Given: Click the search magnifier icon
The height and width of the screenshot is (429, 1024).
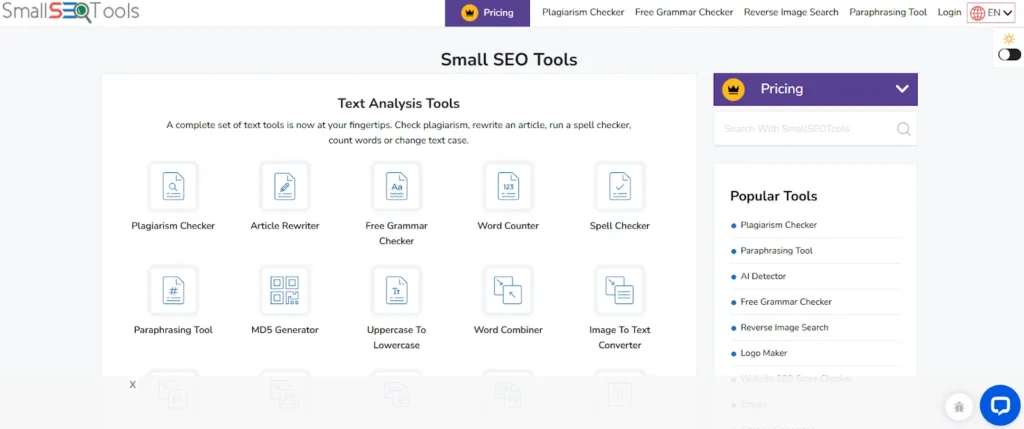Looking at the screenshot, I should click(x=903, y=129).
